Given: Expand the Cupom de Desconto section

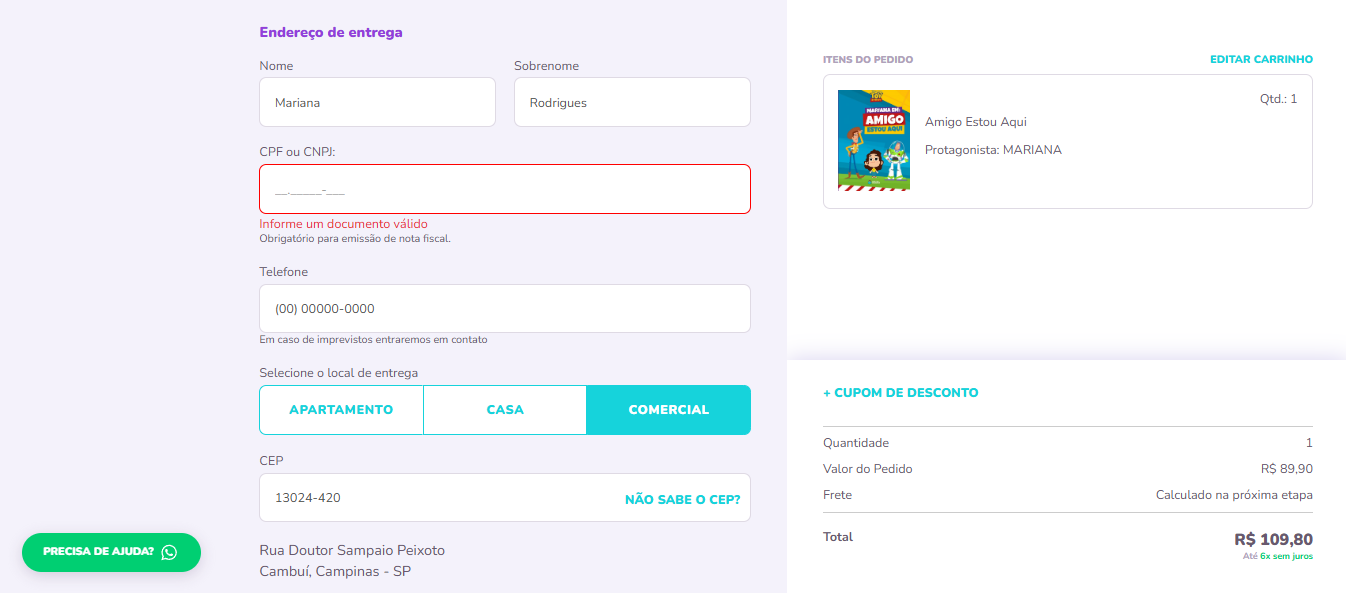Looking at the screenshot, I should pos(900,393).
